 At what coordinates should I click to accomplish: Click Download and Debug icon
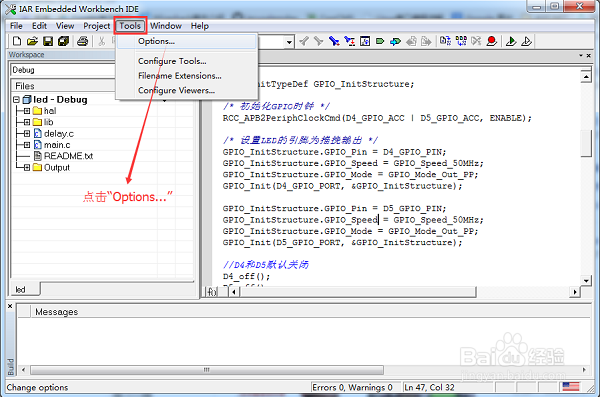coord(511,41)
